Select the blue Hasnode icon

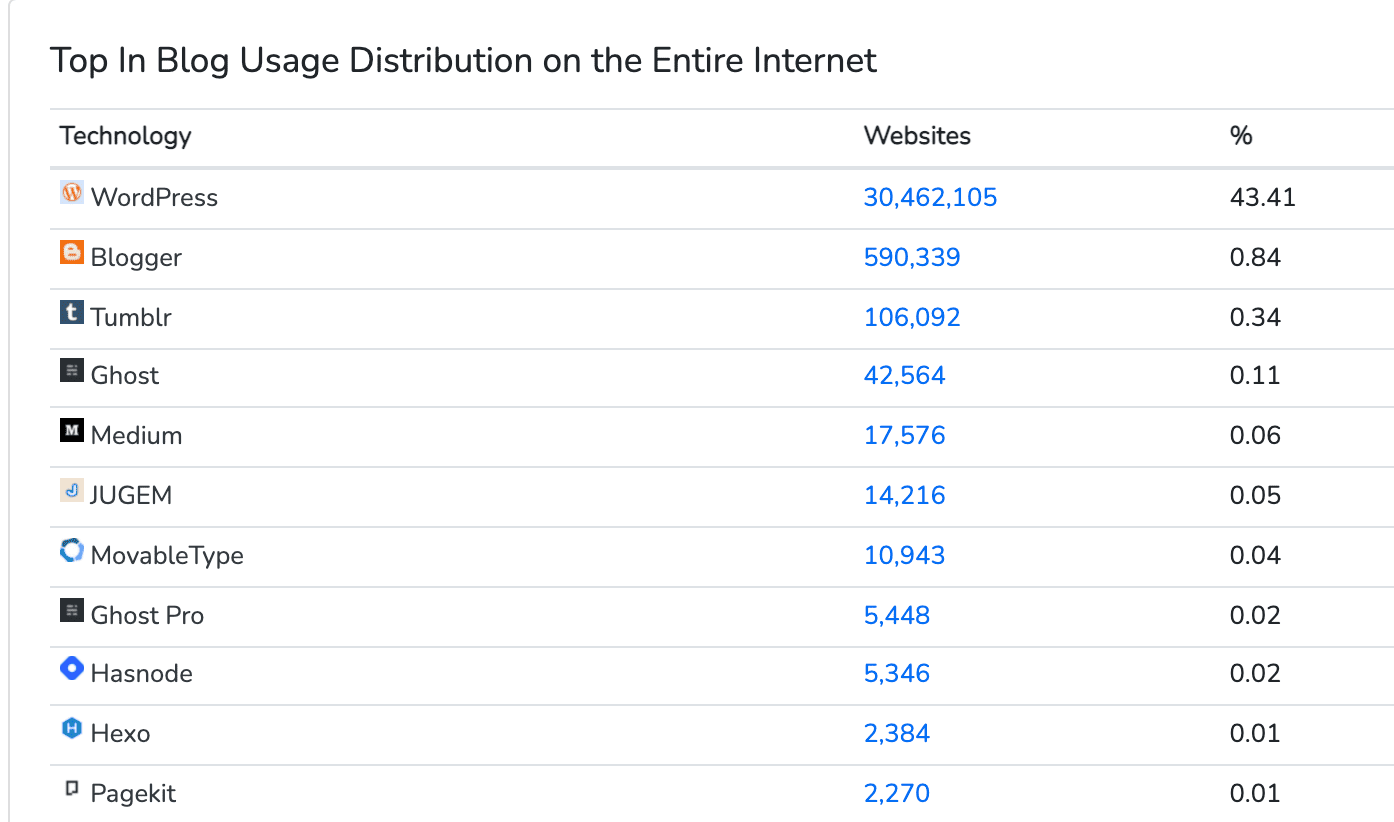click(x=71, y=669)
